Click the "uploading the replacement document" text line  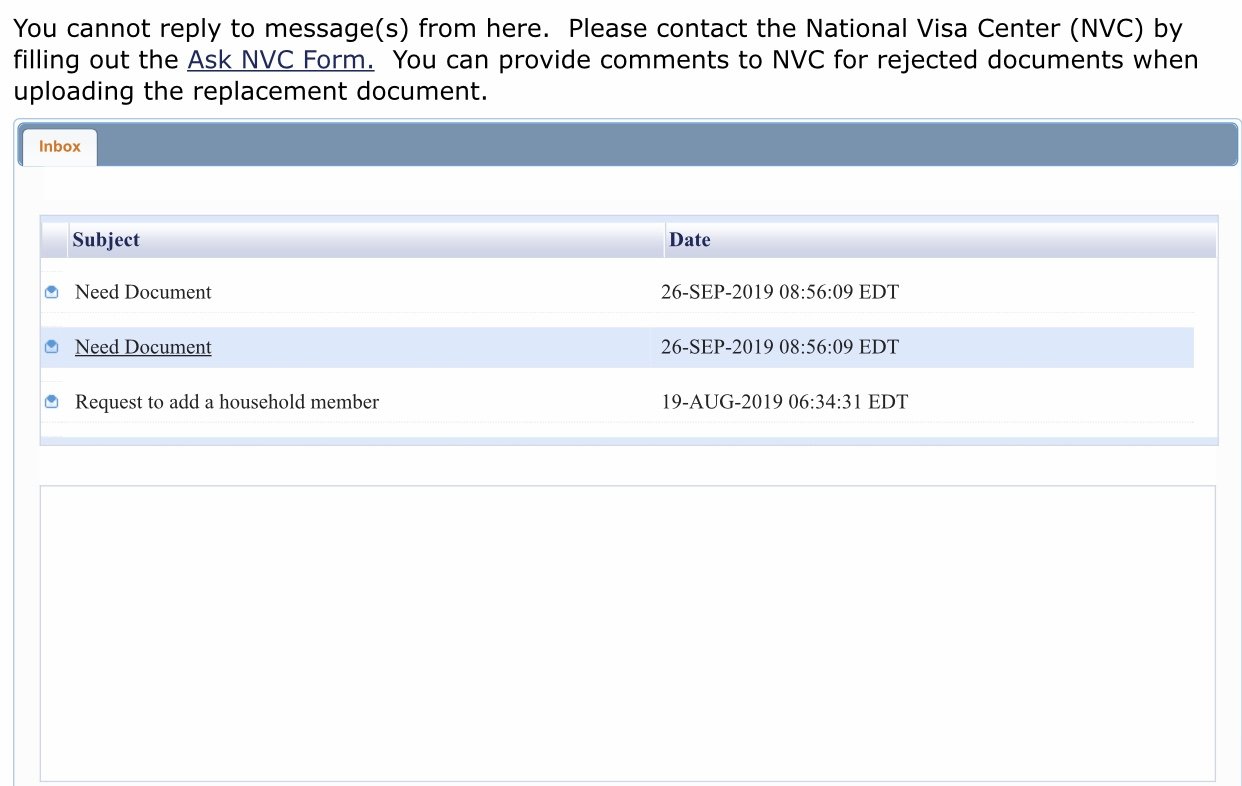pyautogui.click(x=250, y=92)
